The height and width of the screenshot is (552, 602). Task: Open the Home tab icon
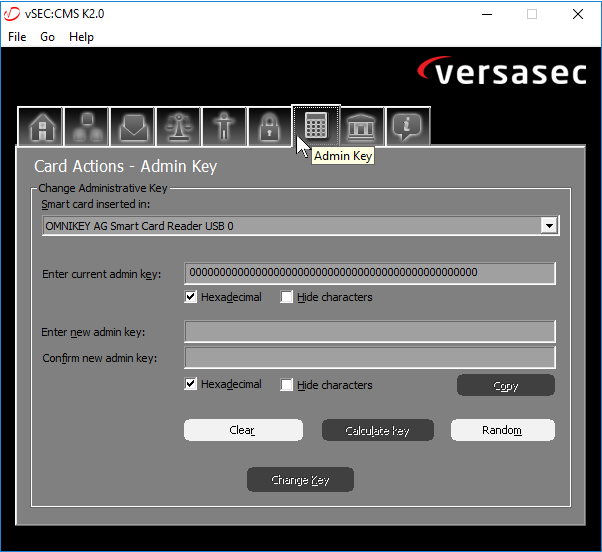40,126
